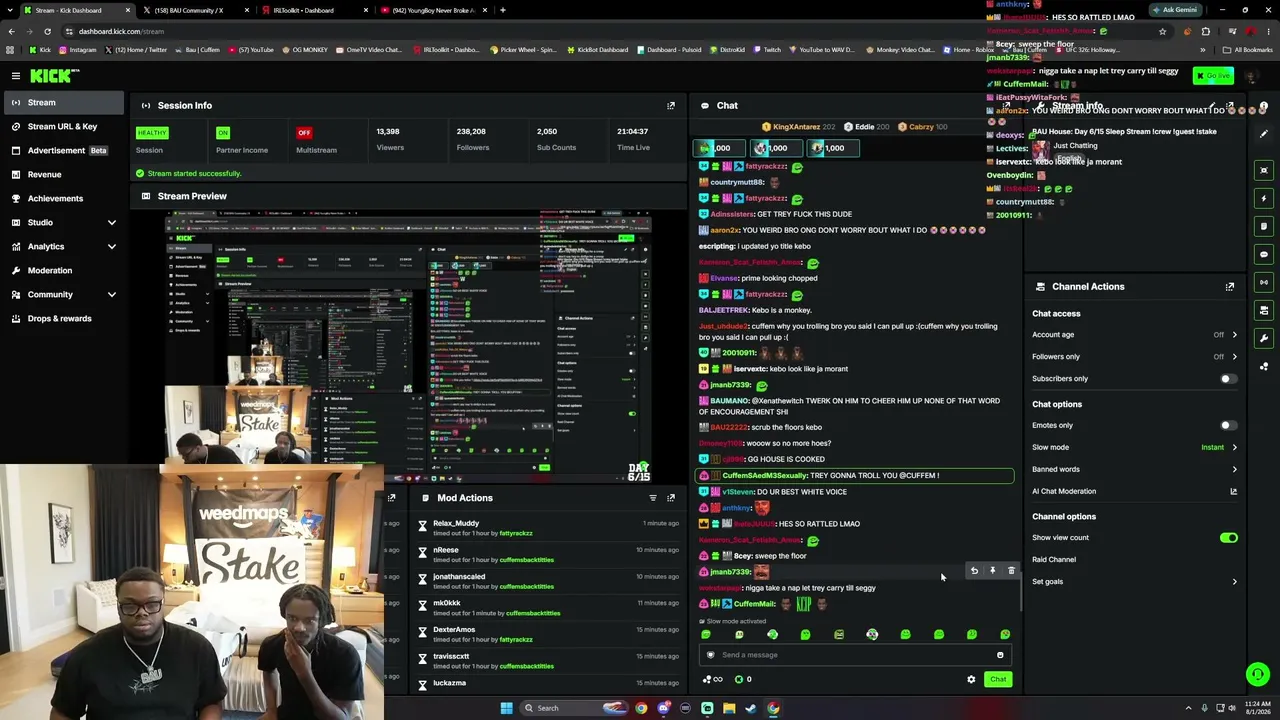Open Followers only options
The width and height of the screenshot is (1280, 720).
[x=1134, y=357]
